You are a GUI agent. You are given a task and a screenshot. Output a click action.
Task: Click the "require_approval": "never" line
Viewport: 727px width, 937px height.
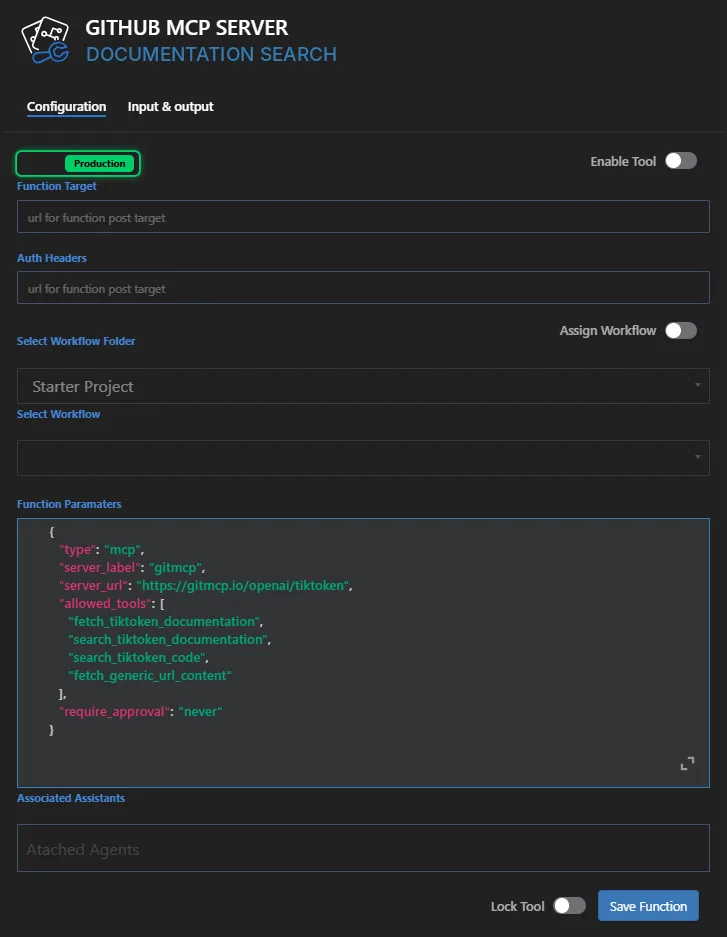click(x=140, y=712)
